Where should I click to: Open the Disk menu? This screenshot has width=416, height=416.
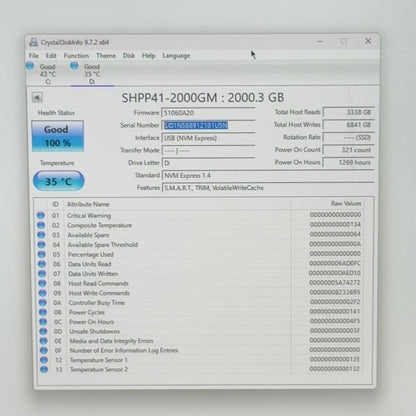(129, 56)
